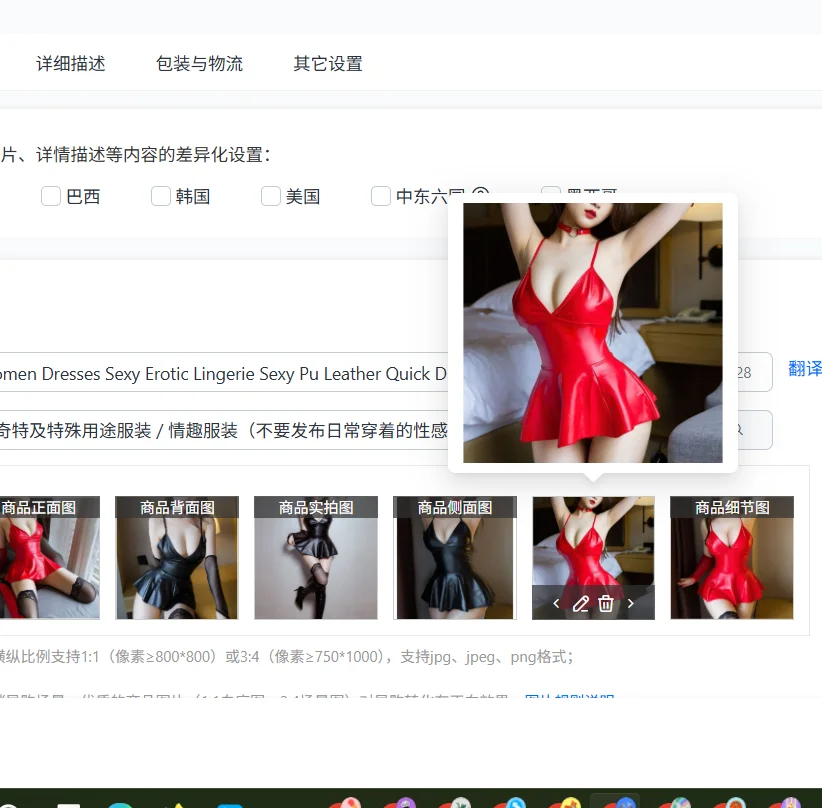
Task: Choose the 商品侧面图 thumbnail
Action: pos(455,558)
